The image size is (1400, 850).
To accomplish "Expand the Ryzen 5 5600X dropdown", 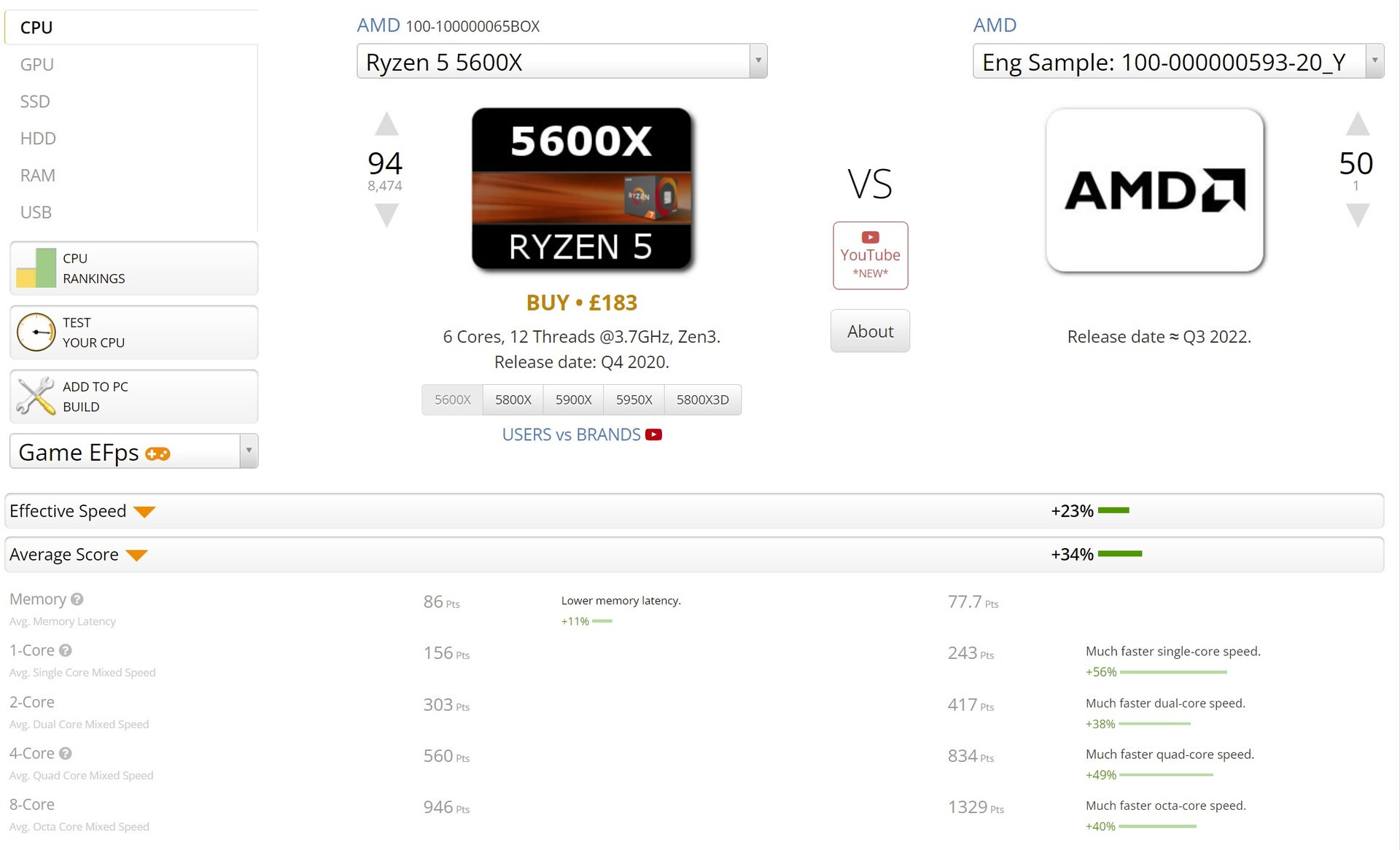I will point(758,61).
